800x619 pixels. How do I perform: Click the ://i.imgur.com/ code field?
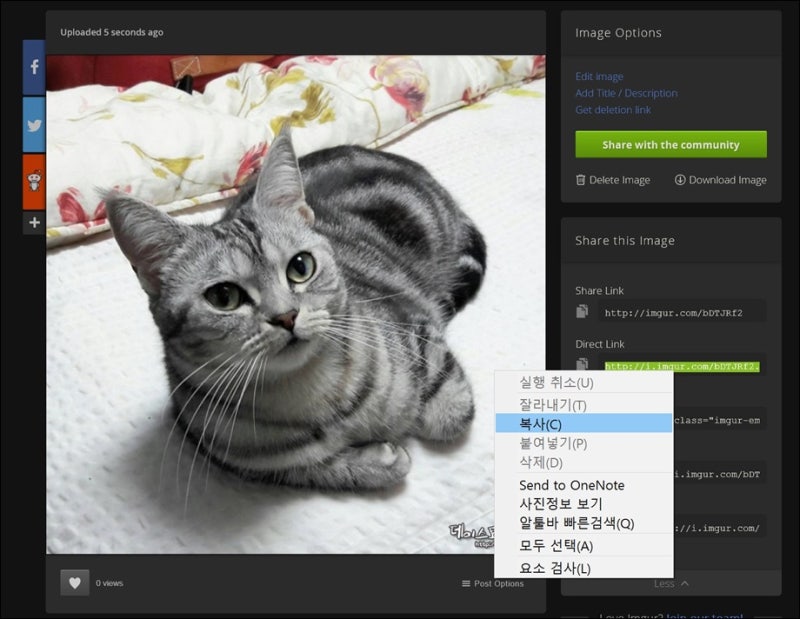(x=719, y=528)
